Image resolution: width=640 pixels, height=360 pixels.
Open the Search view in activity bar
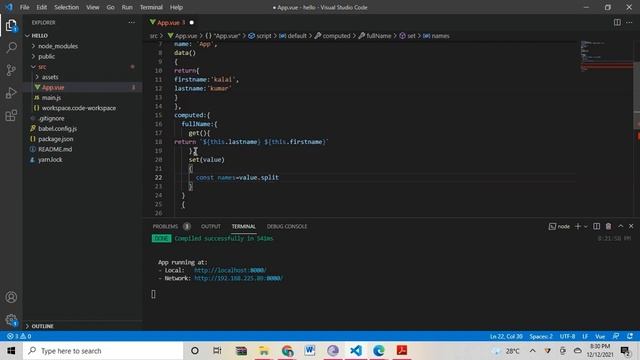coord(11,48)
